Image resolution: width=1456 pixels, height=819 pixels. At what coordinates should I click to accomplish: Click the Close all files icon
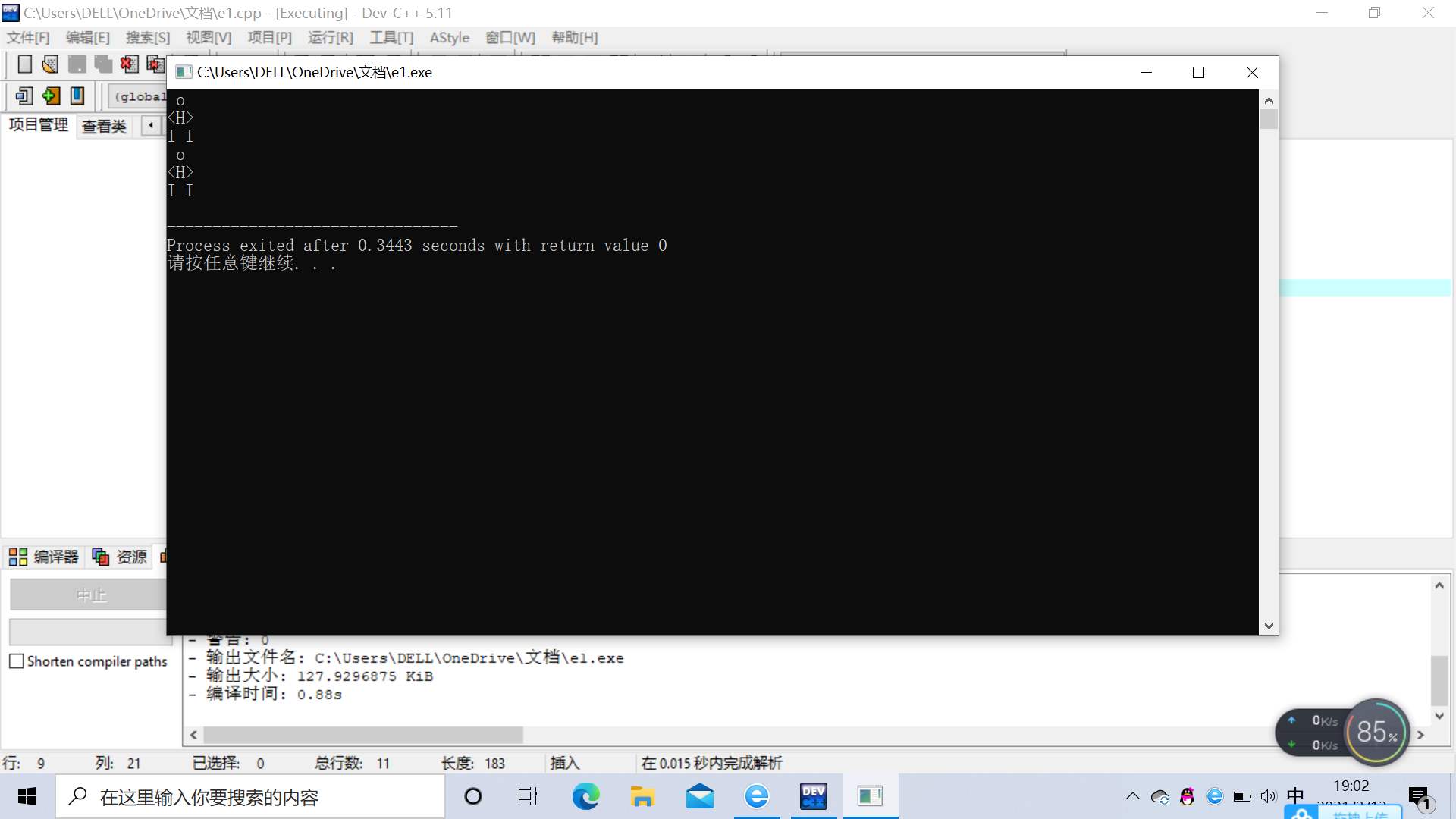pyautogui.click(x=155, y=64)
